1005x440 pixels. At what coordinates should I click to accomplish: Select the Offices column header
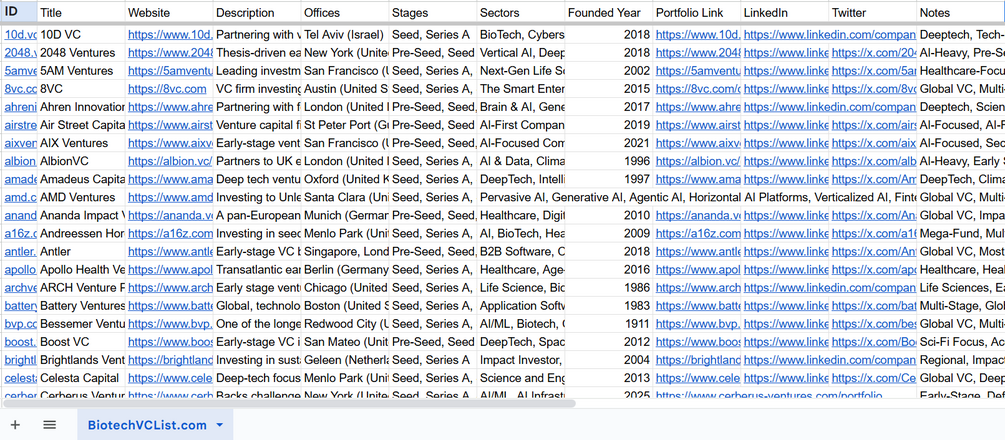345,12
